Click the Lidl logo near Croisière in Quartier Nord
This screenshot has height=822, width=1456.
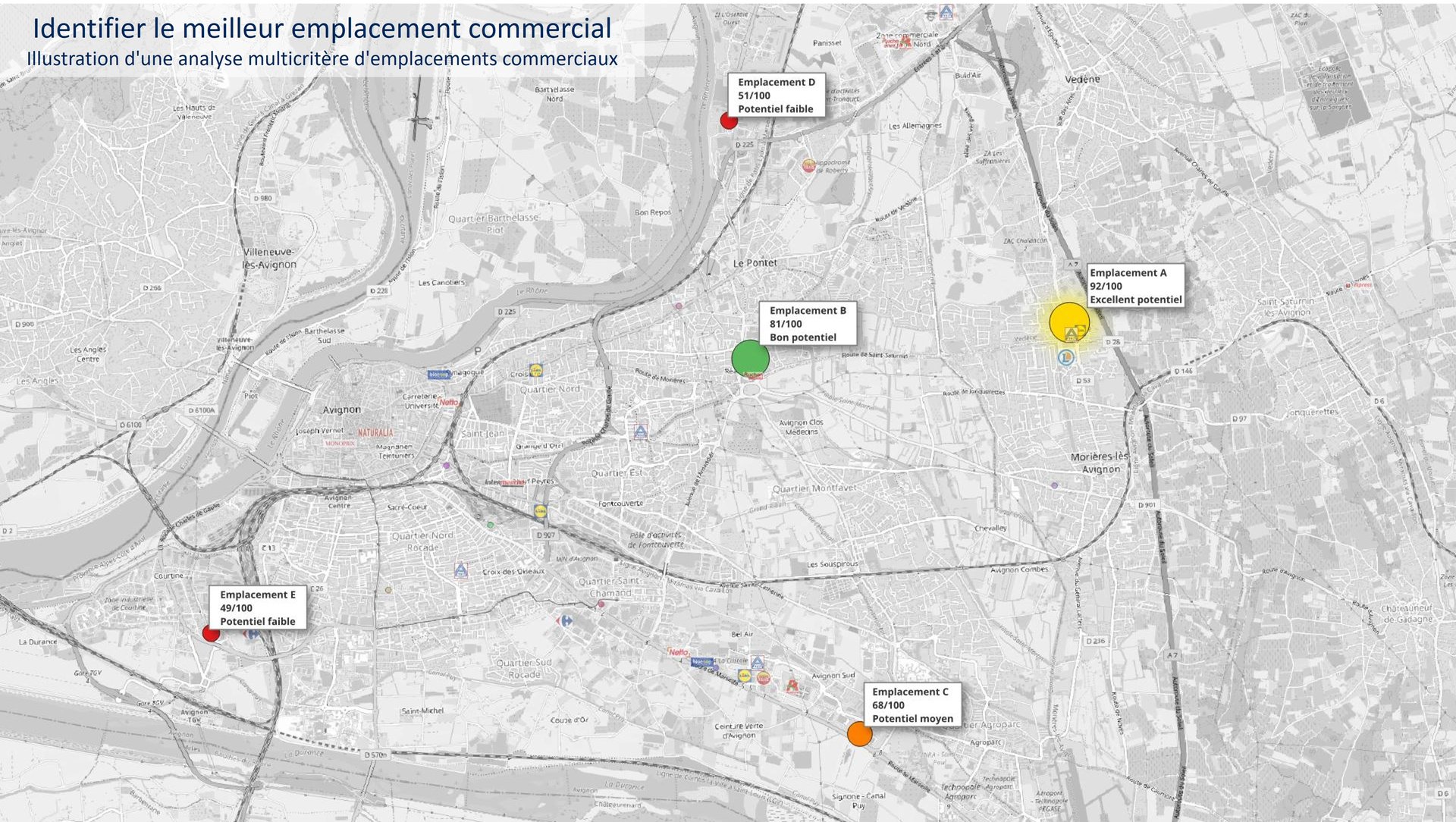(x=536, y=371)
